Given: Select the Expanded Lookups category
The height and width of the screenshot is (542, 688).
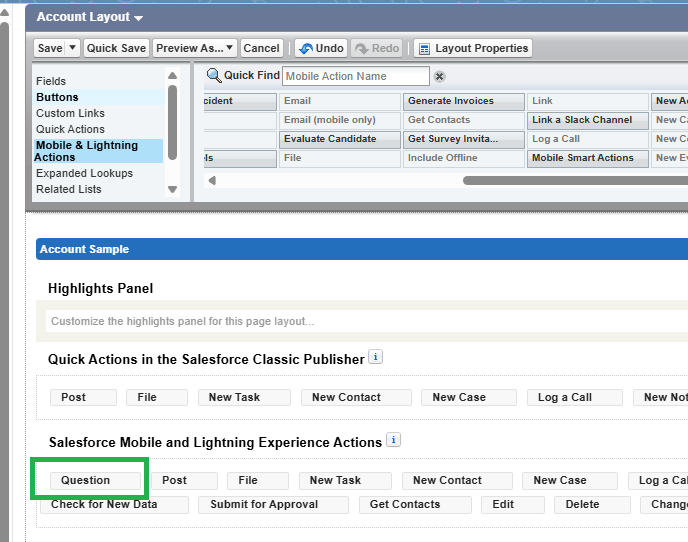Looking at the screenshot, I should (x=84, y=173).
